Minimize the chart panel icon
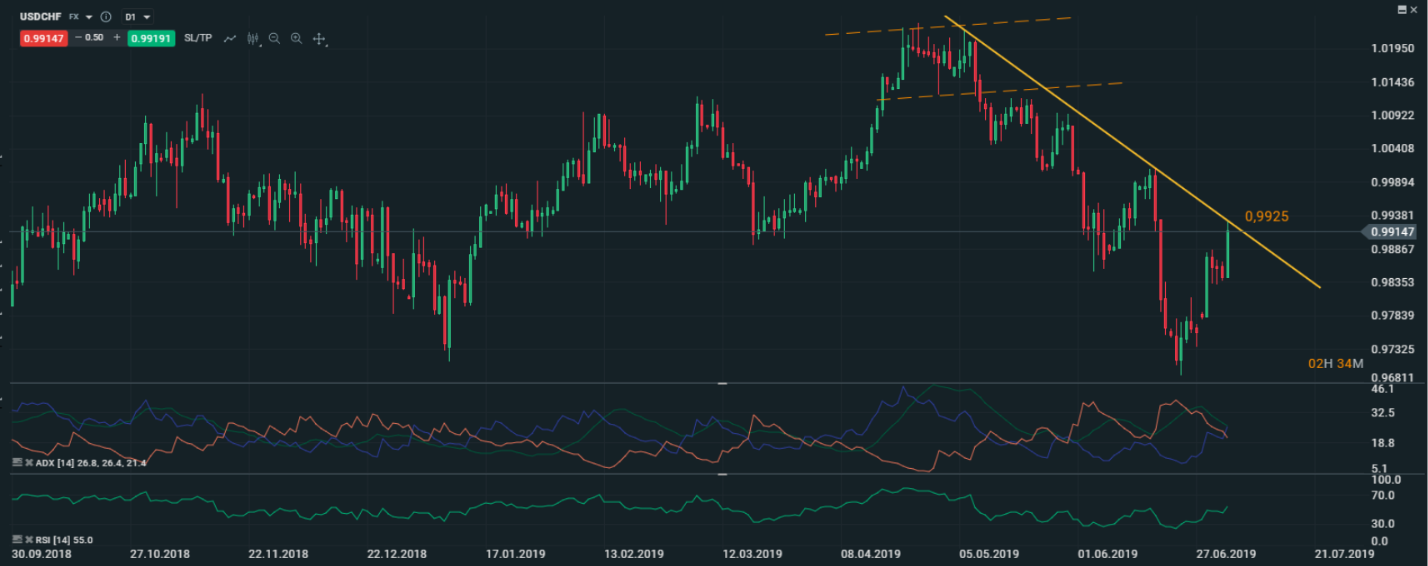This screenshot has height=566, width=1428. pos(1401,8)
